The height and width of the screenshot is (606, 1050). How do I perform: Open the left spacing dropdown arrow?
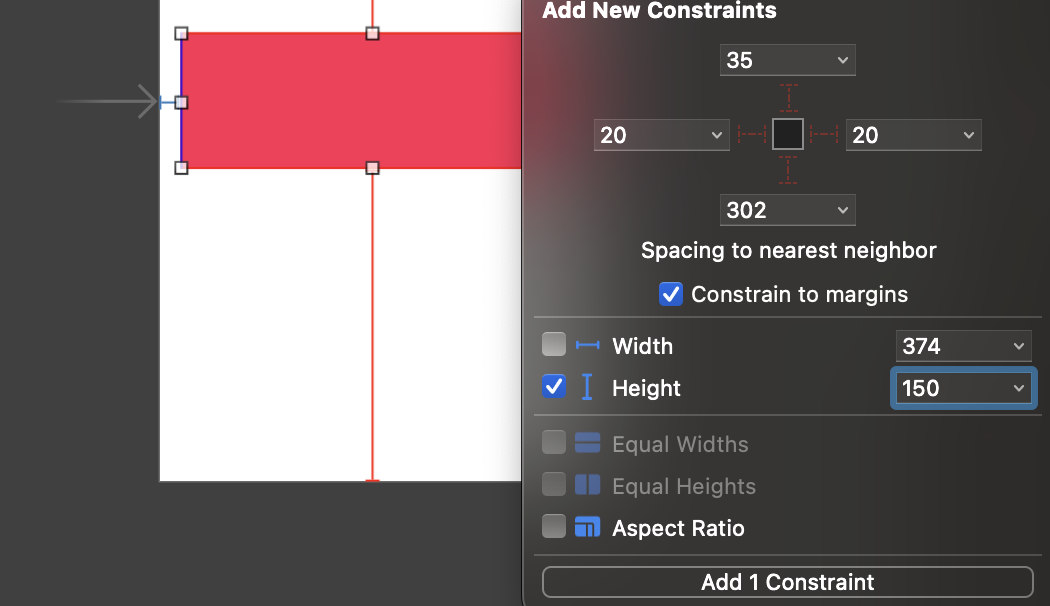click(716, 135)
